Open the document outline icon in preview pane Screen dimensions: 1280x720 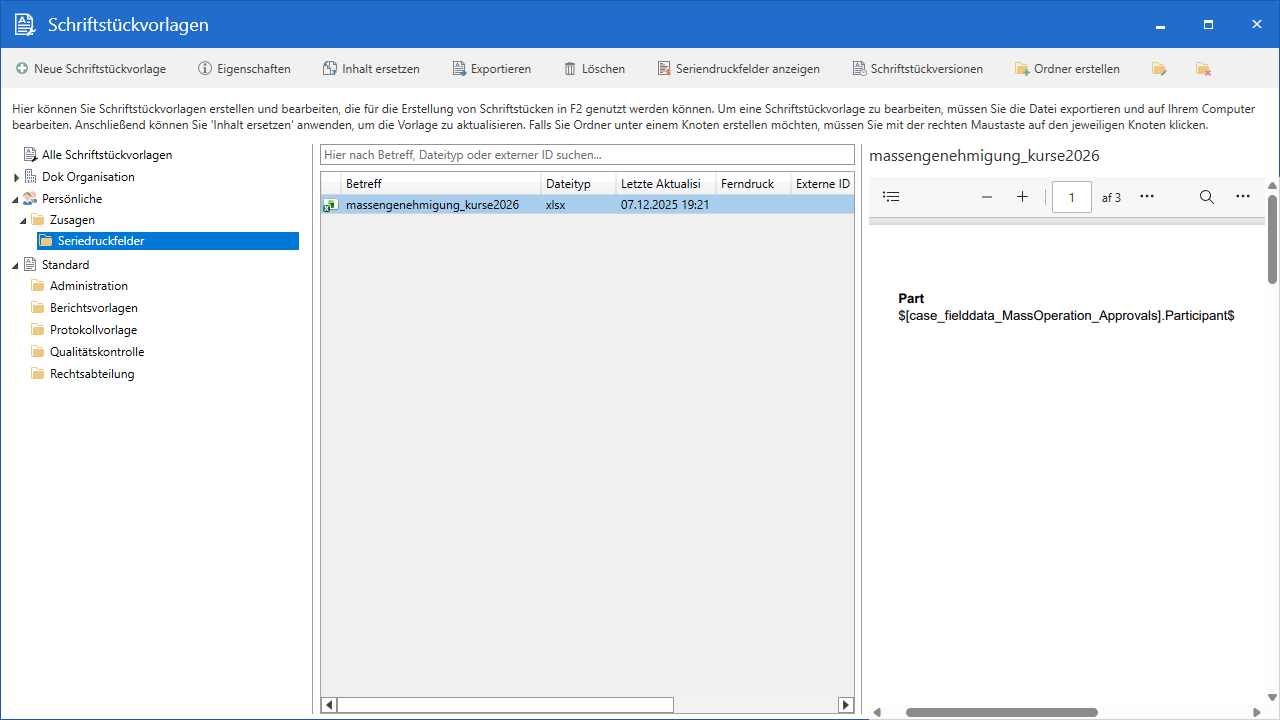(x=890, y=196)
